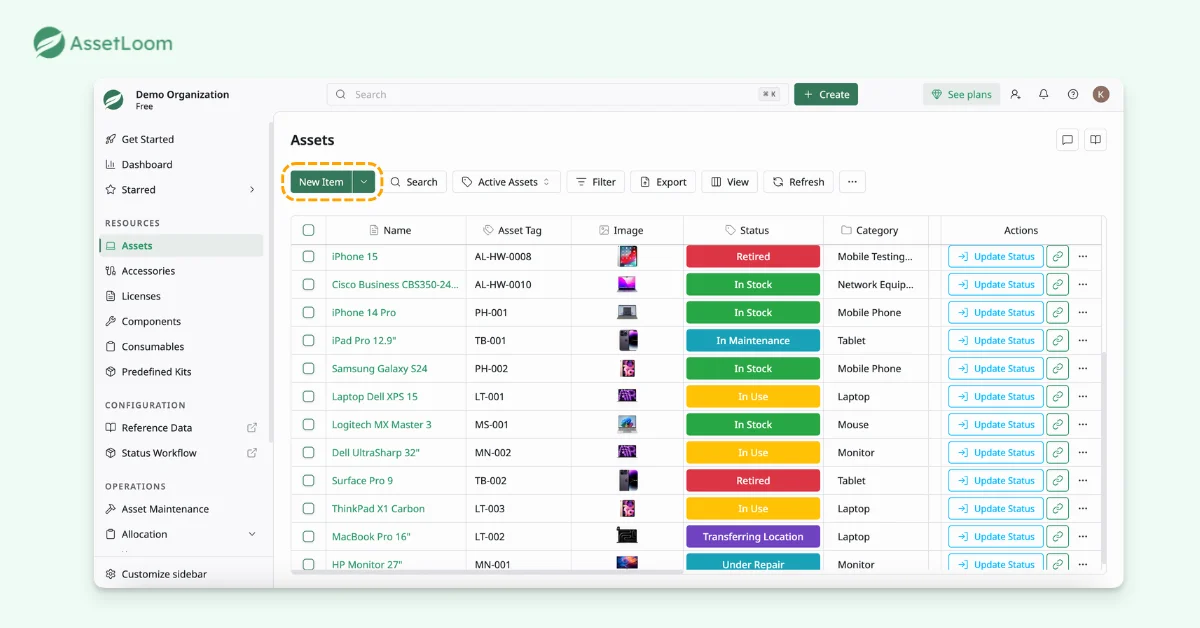Click Demo Organization logo icon
The width and height of the screenshot is (1200, 628).
pyautogui.click(x=113, y=99)
